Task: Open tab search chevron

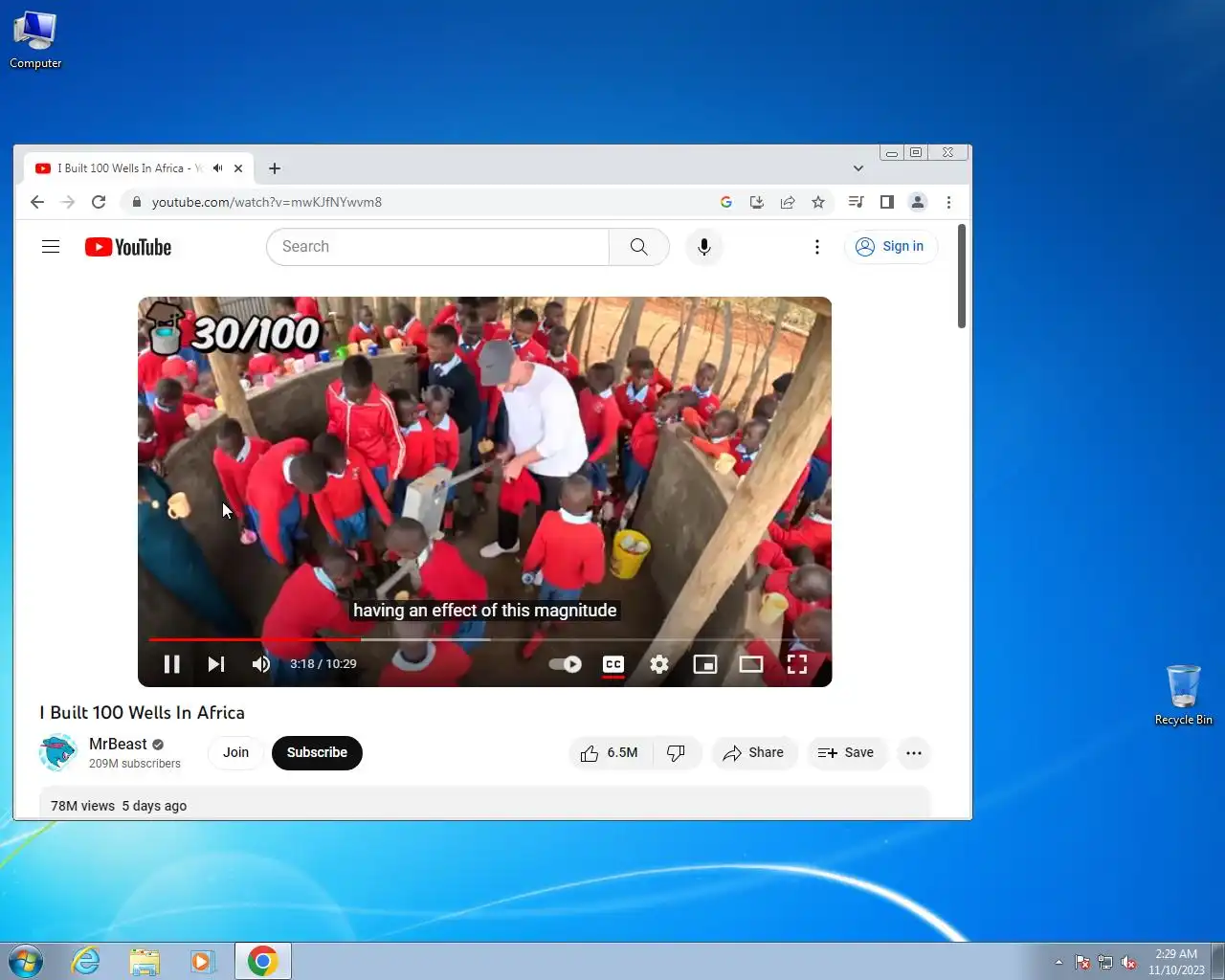Action: 858,168
